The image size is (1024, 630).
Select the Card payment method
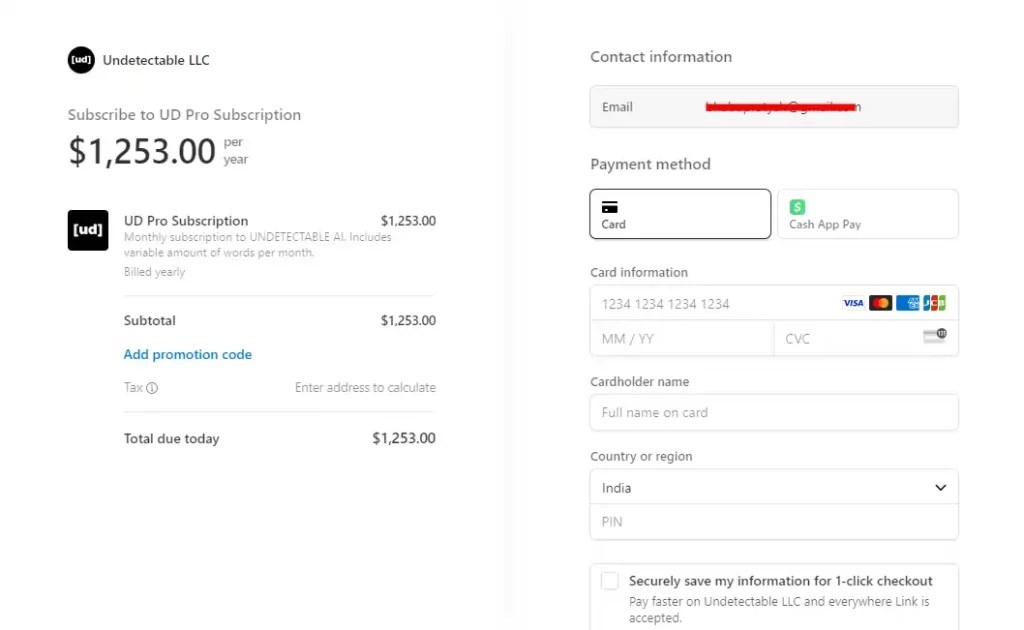[x=680, y=213]
